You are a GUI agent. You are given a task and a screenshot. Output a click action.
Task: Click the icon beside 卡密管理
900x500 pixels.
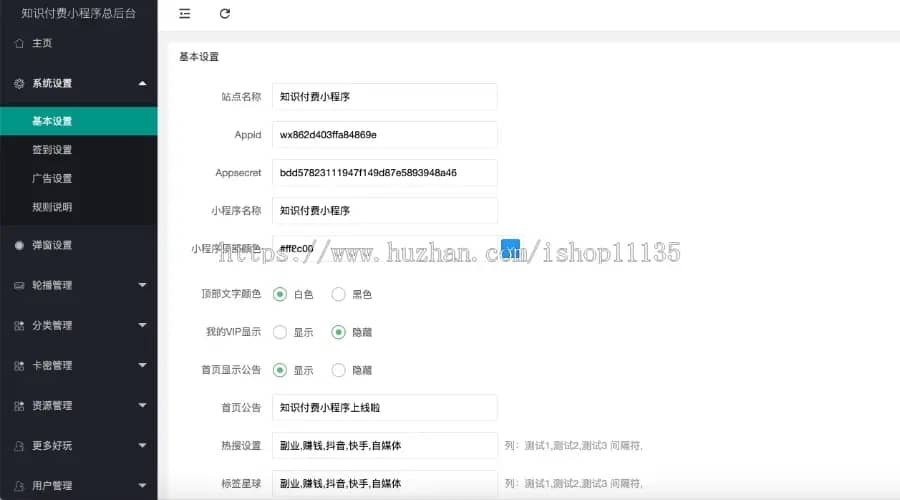(19, 366)
